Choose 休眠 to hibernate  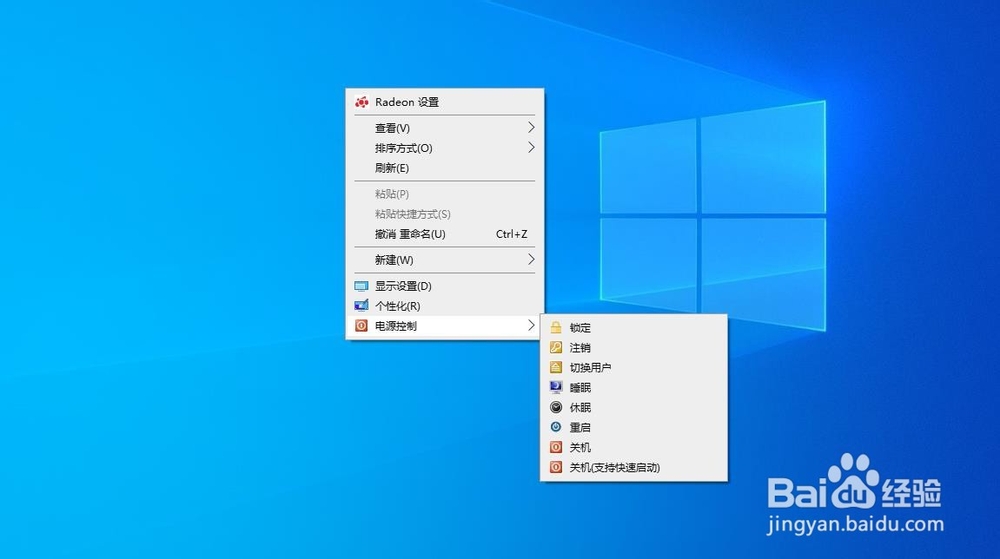click(x=633, y=407)
